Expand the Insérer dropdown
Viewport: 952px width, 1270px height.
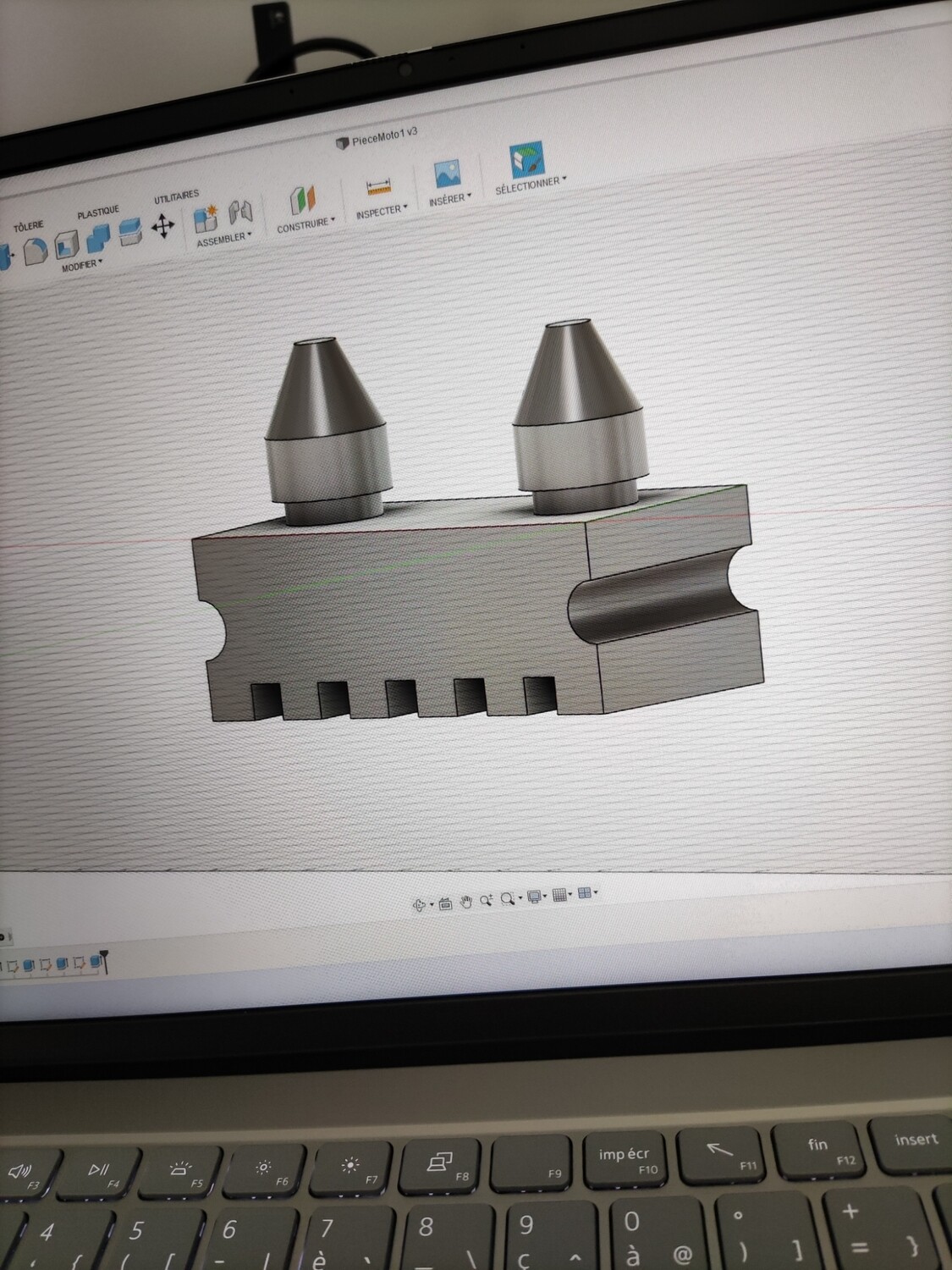[x=449, y=200]
